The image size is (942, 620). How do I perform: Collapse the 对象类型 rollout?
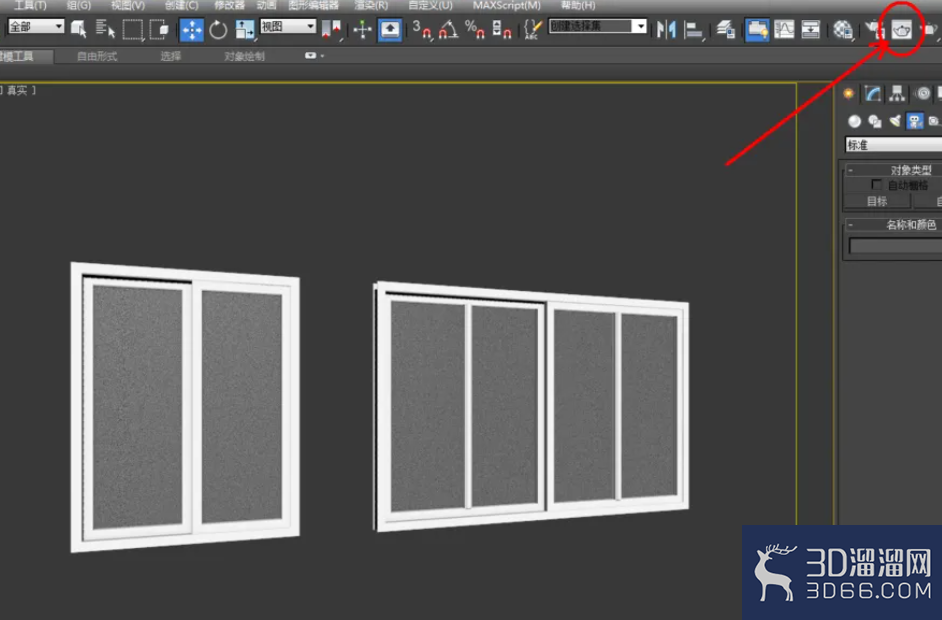893,170
